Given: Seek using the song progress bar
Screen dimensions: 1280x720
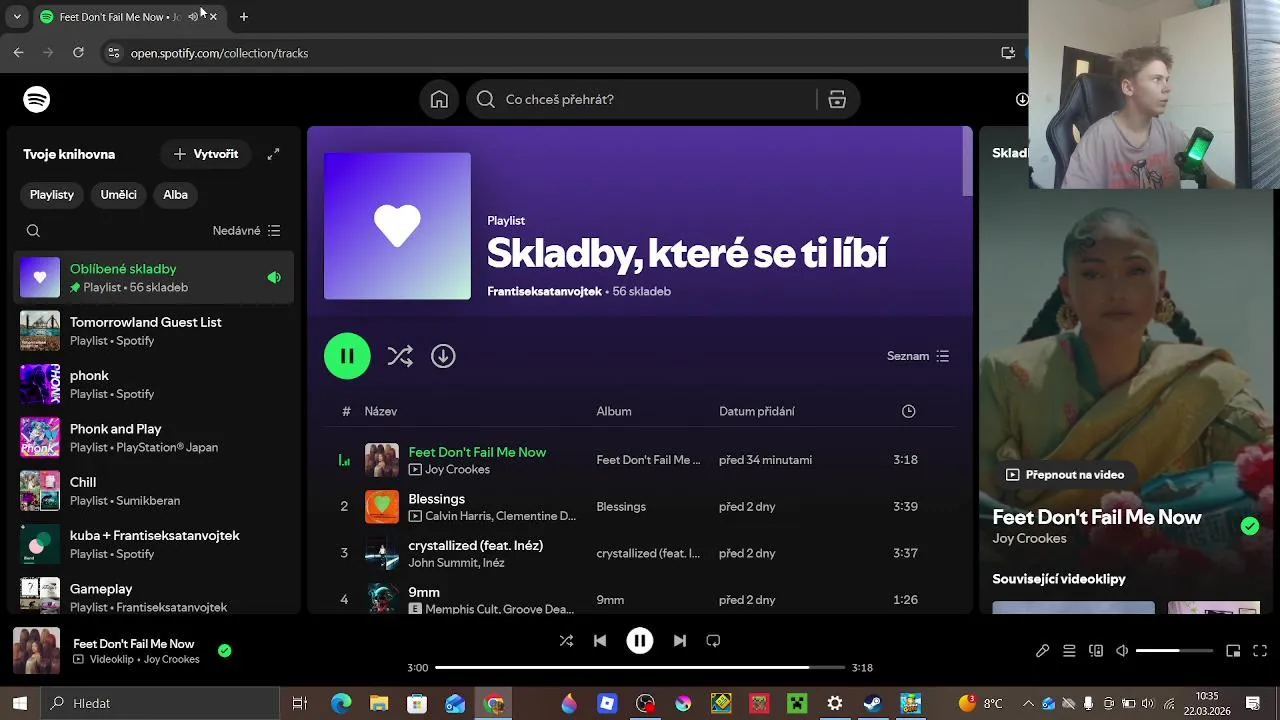Looking at the screenshot, I should (640, 667).
